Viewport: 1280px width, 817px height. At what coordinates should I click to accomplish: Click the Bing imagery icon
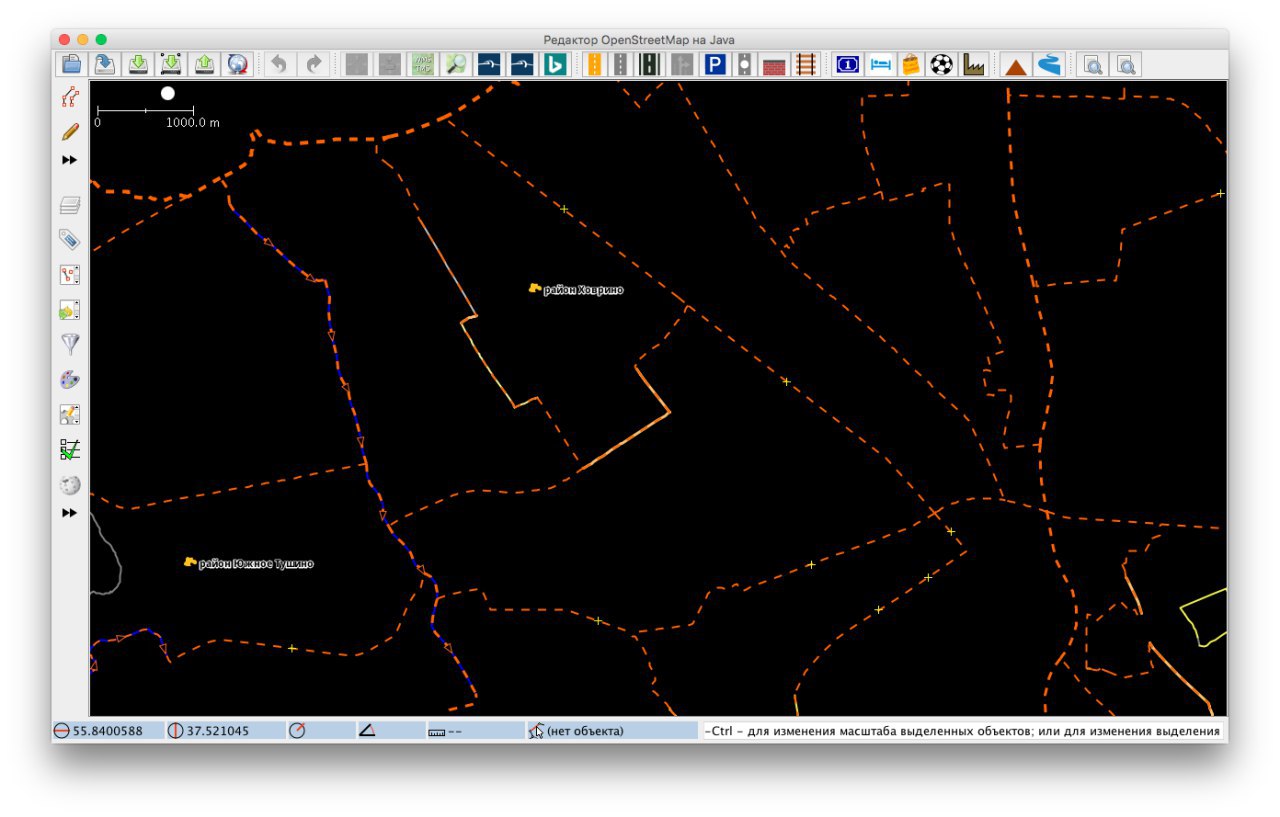click(x=554, y=65)
